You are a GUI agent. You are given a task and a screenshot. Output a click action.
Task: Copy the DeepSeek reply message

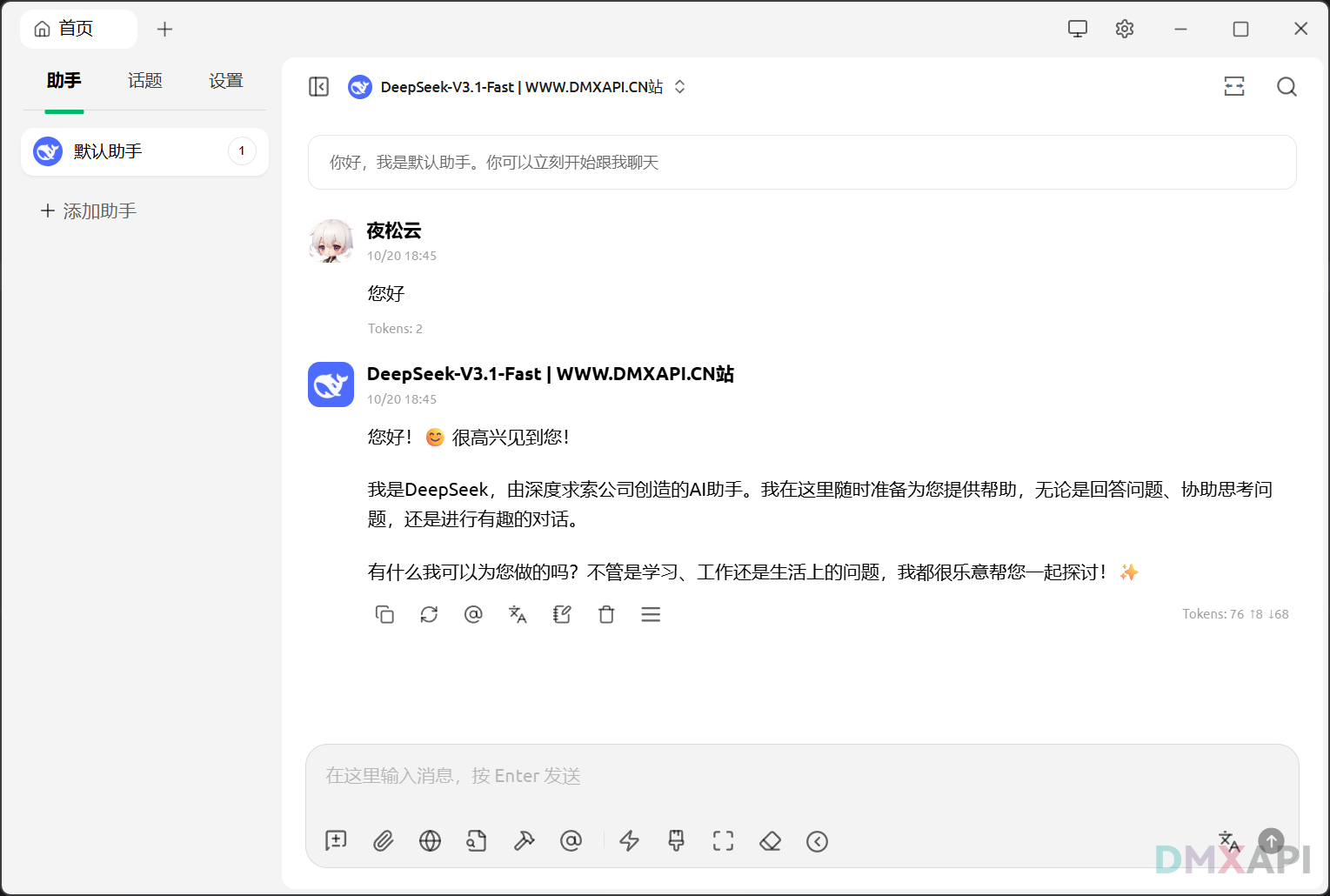click(x=384, y=615)
